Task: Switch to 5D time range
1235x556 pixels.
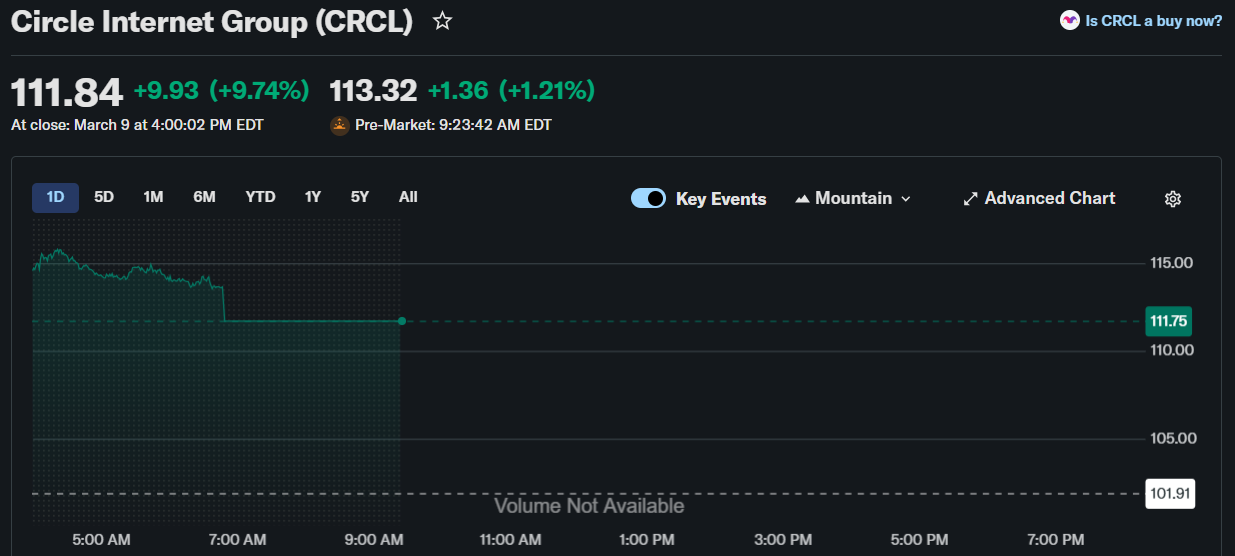Action: (x=104, y=197)
